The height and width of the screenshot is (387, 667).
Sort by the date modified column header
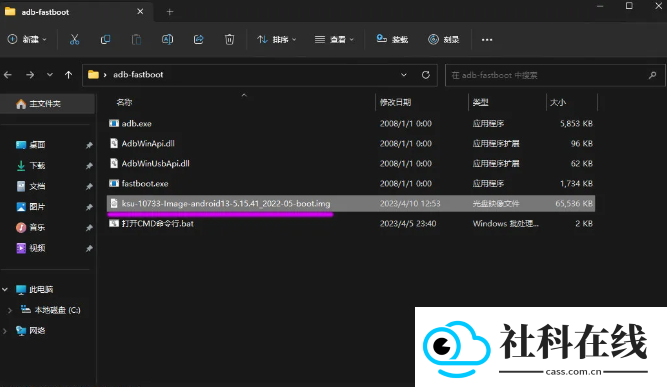396,102
